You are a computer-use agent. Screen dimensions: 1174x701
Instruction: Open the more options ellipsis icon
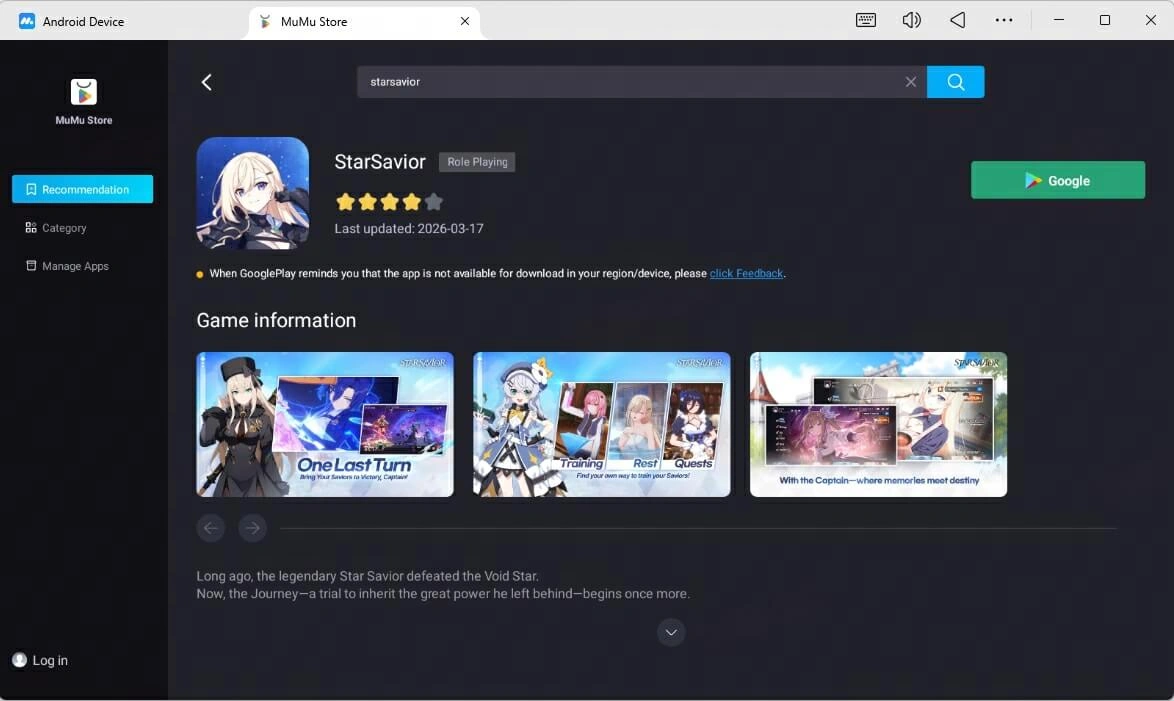point(1004,19)
